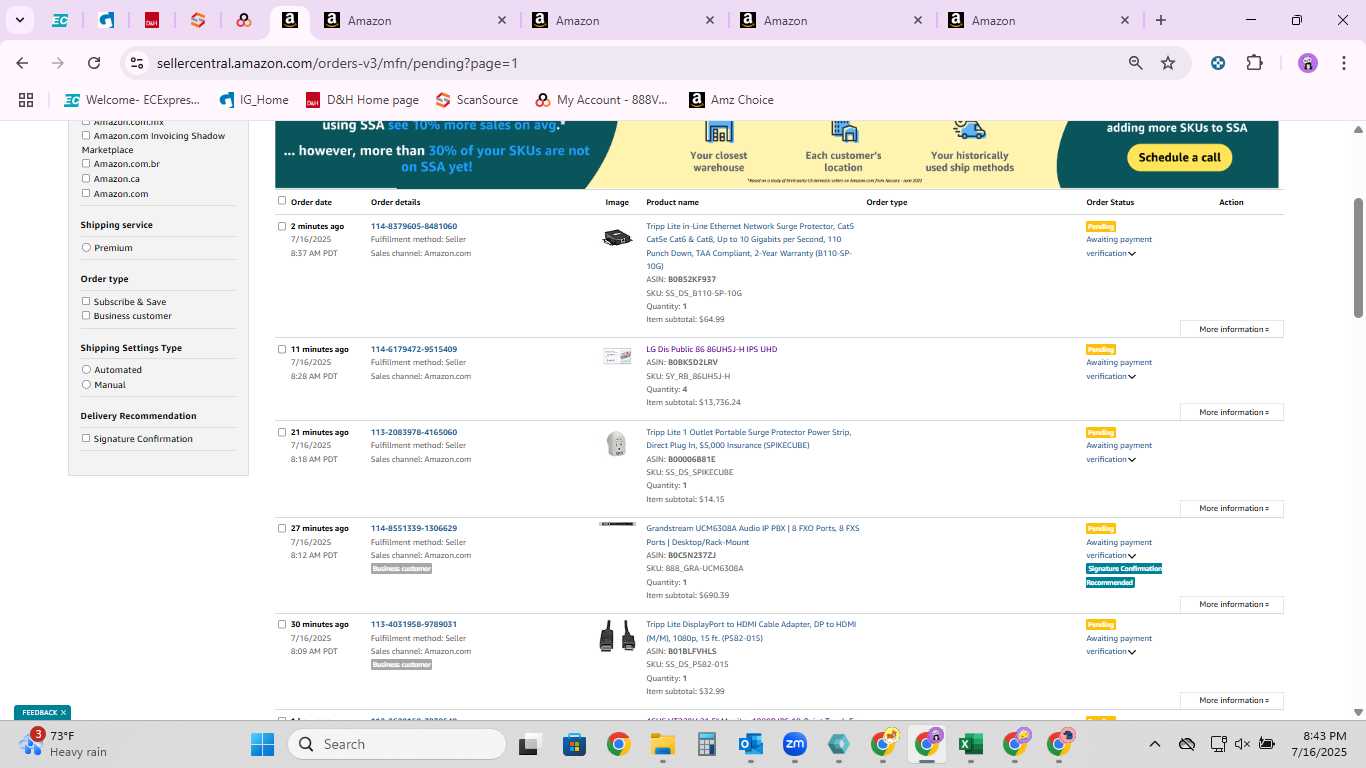Expand payment verification for the SPIKECUBE order
1366x768 pixels.
pyautogui.click(x=1132, y=460)
